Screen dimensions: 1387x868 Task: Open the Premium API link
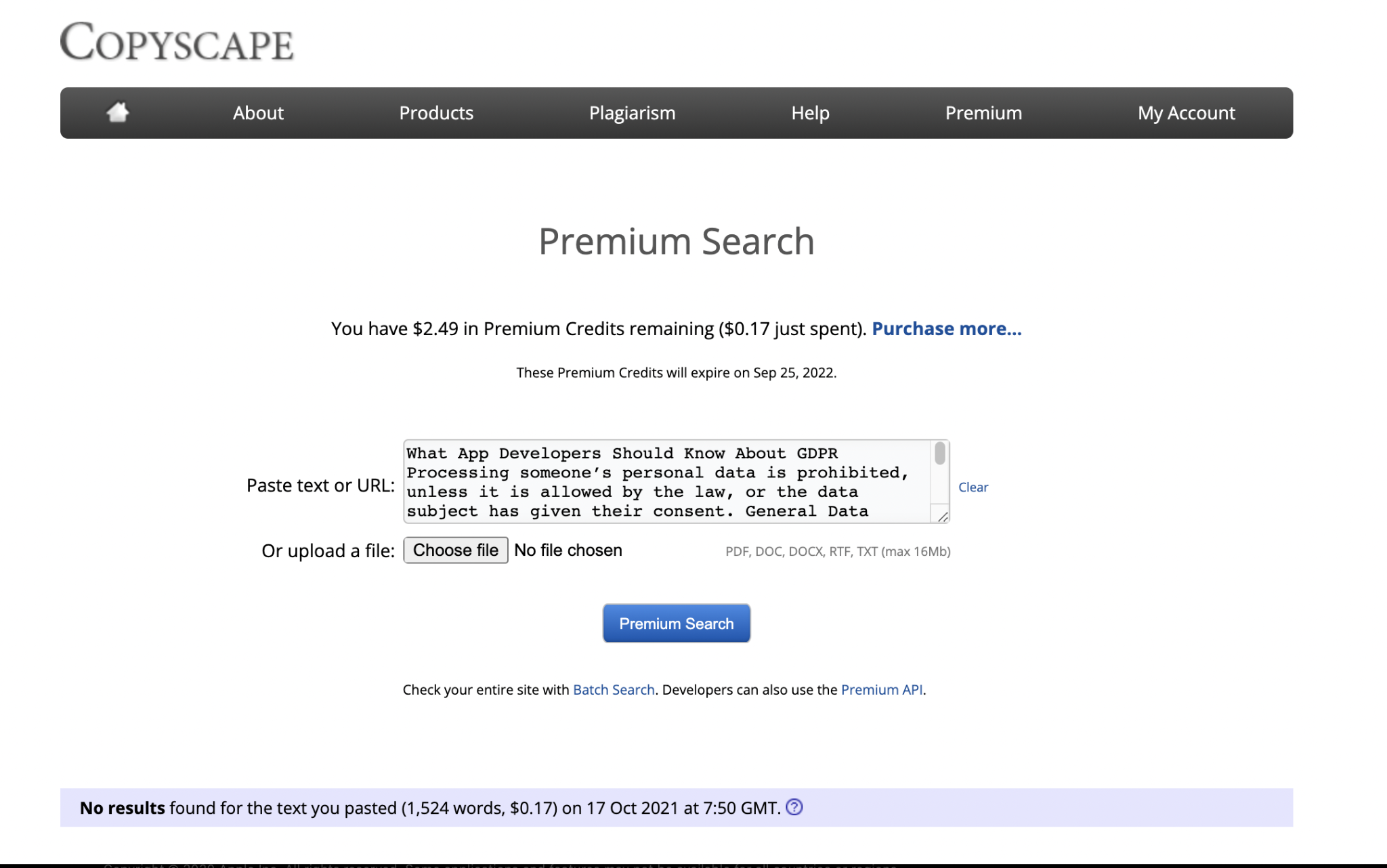(882, 690)
